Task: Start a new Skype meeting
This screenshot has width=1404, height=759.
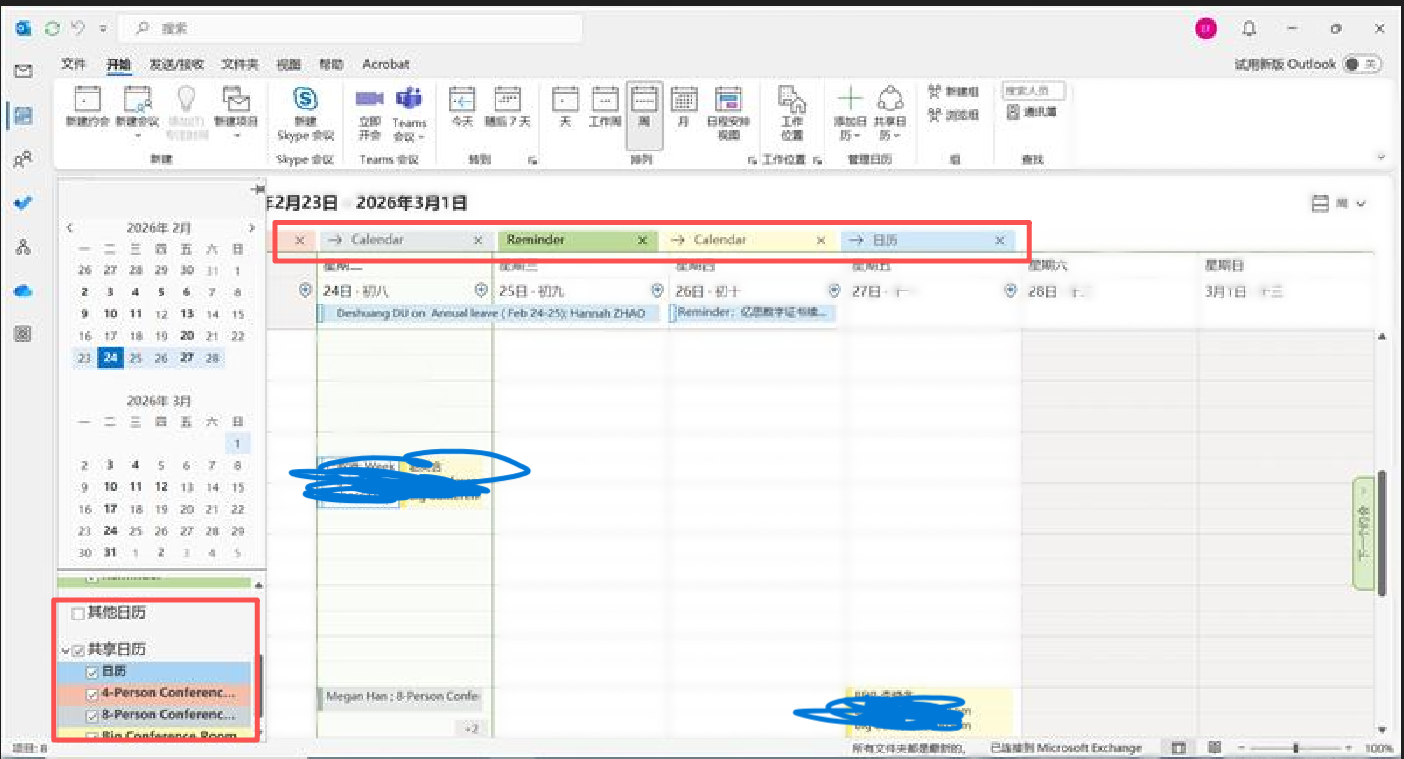Action: 305,113
